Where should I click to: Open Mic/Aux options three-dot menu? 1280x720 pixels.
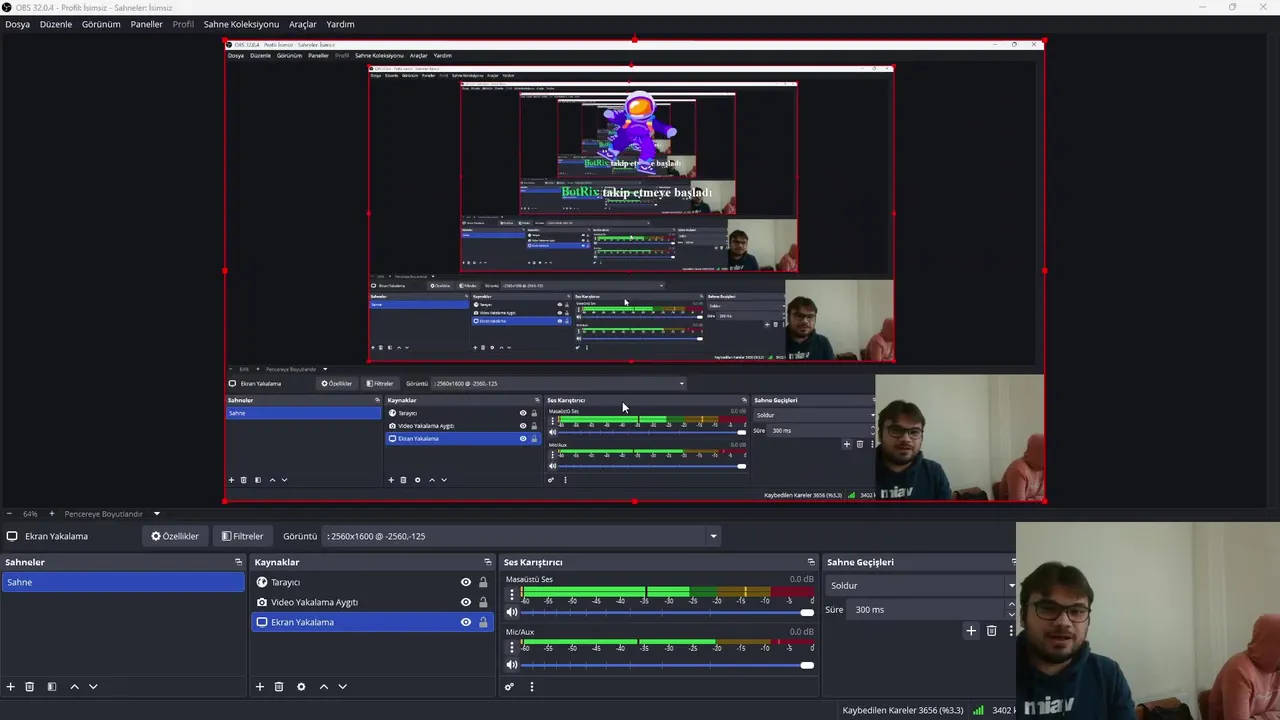[x=512, y=647]
